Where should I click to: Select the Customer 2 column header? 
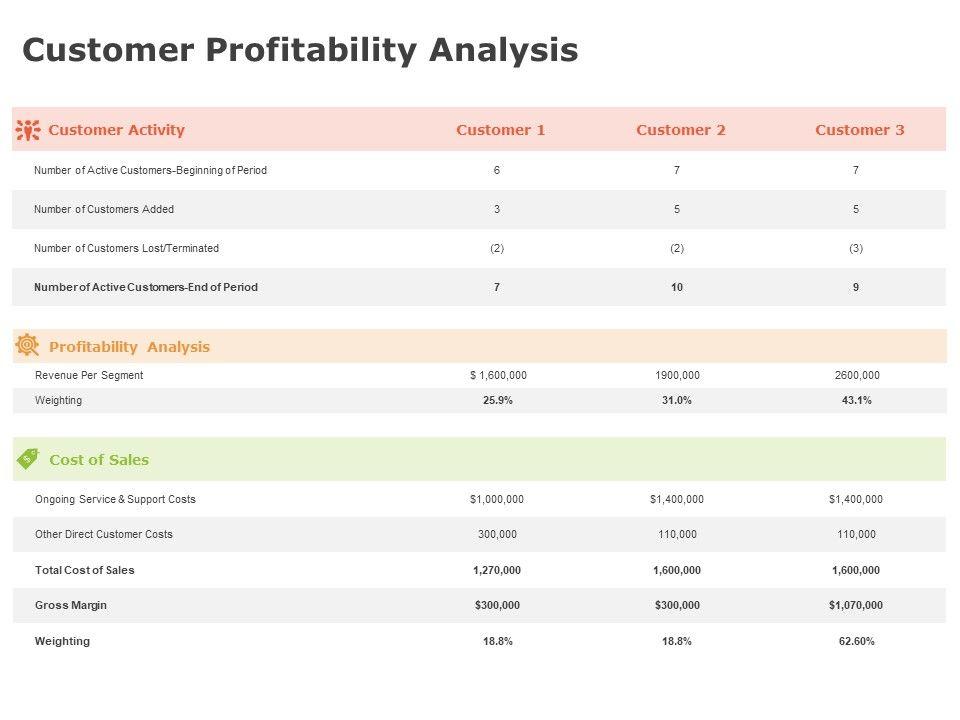coord(680,130)
